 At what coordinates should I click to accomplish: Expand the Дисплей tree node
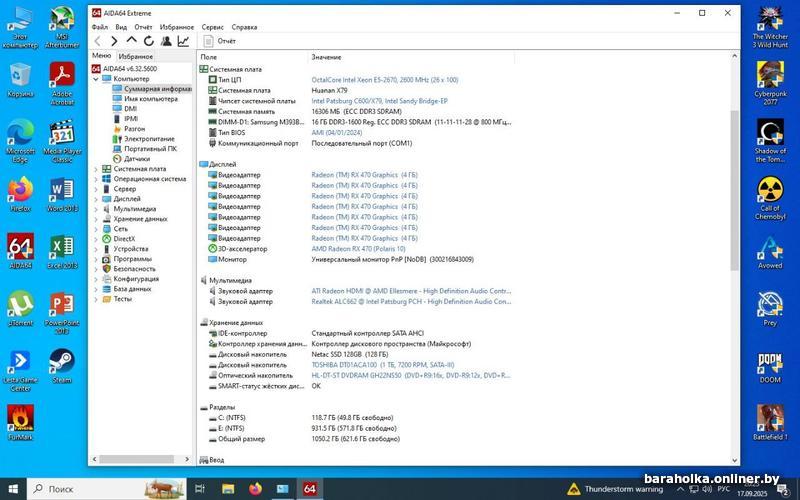[x=96, y=199]
